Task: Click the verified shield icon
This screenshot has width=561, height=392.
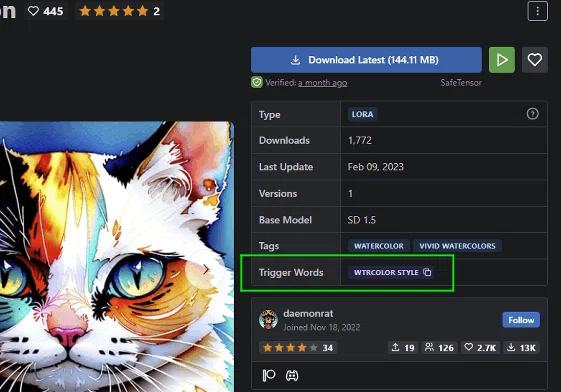Action: 257,82
